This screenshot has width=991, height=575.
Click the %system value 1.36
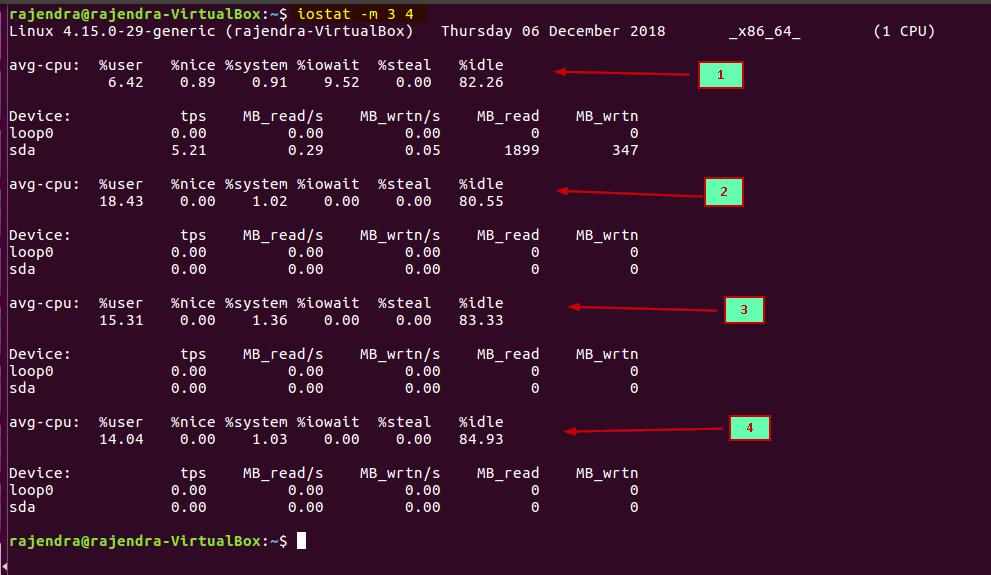pyautogui.click(x=270, y=320)
